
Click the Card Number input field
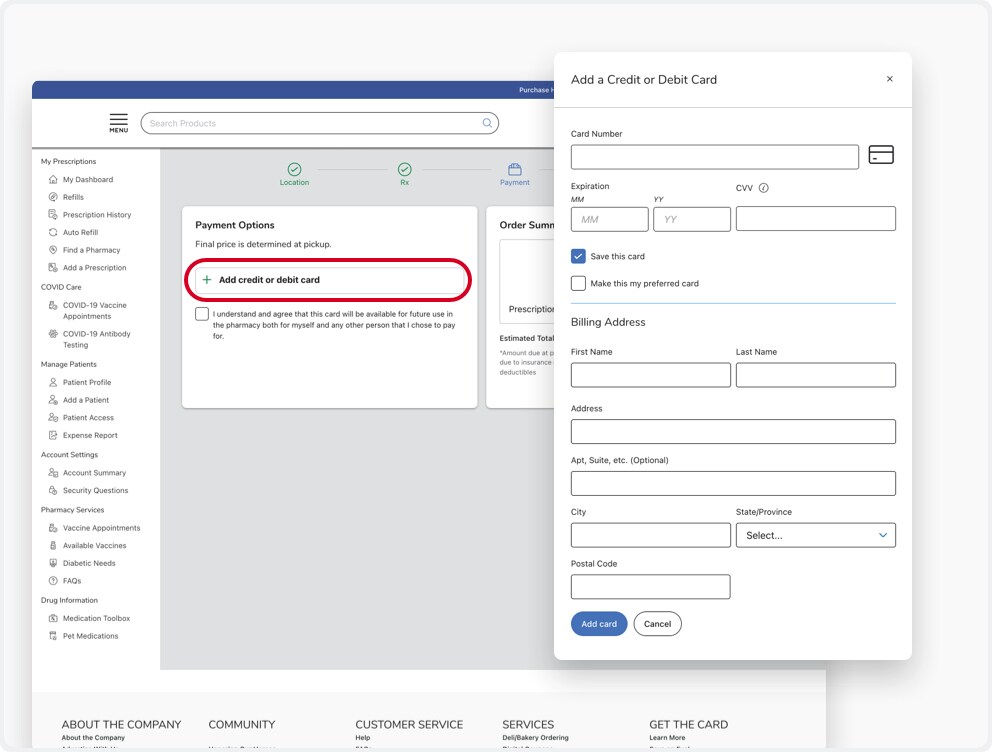pyautogui.click(x=714, y=157)
